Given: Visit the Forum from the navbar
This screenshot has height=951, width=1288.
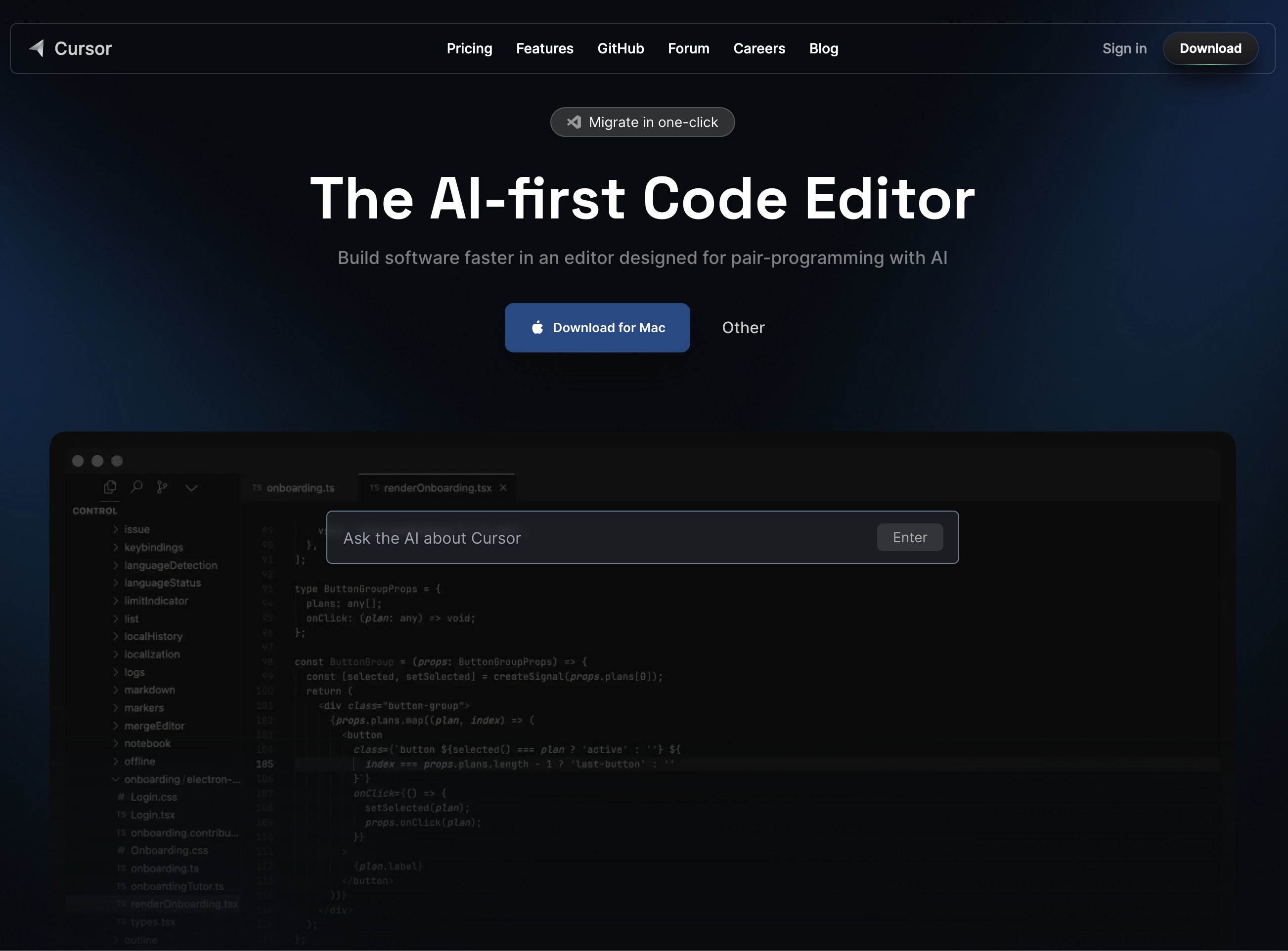Looking at the screenshot, I should [689, 48].
